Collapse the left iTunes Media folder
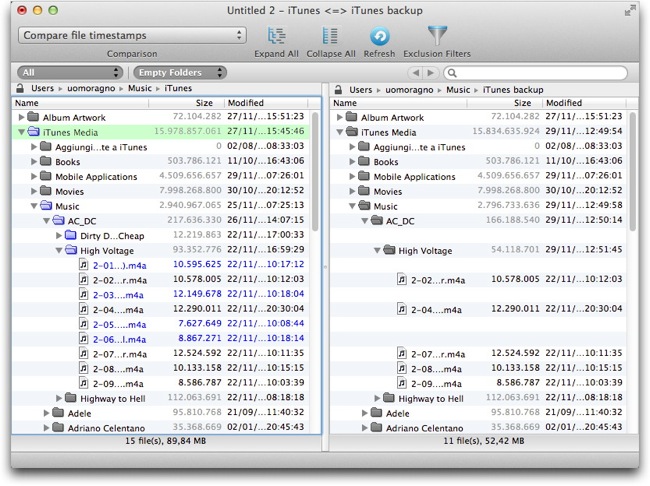 (x=21, y=132)
